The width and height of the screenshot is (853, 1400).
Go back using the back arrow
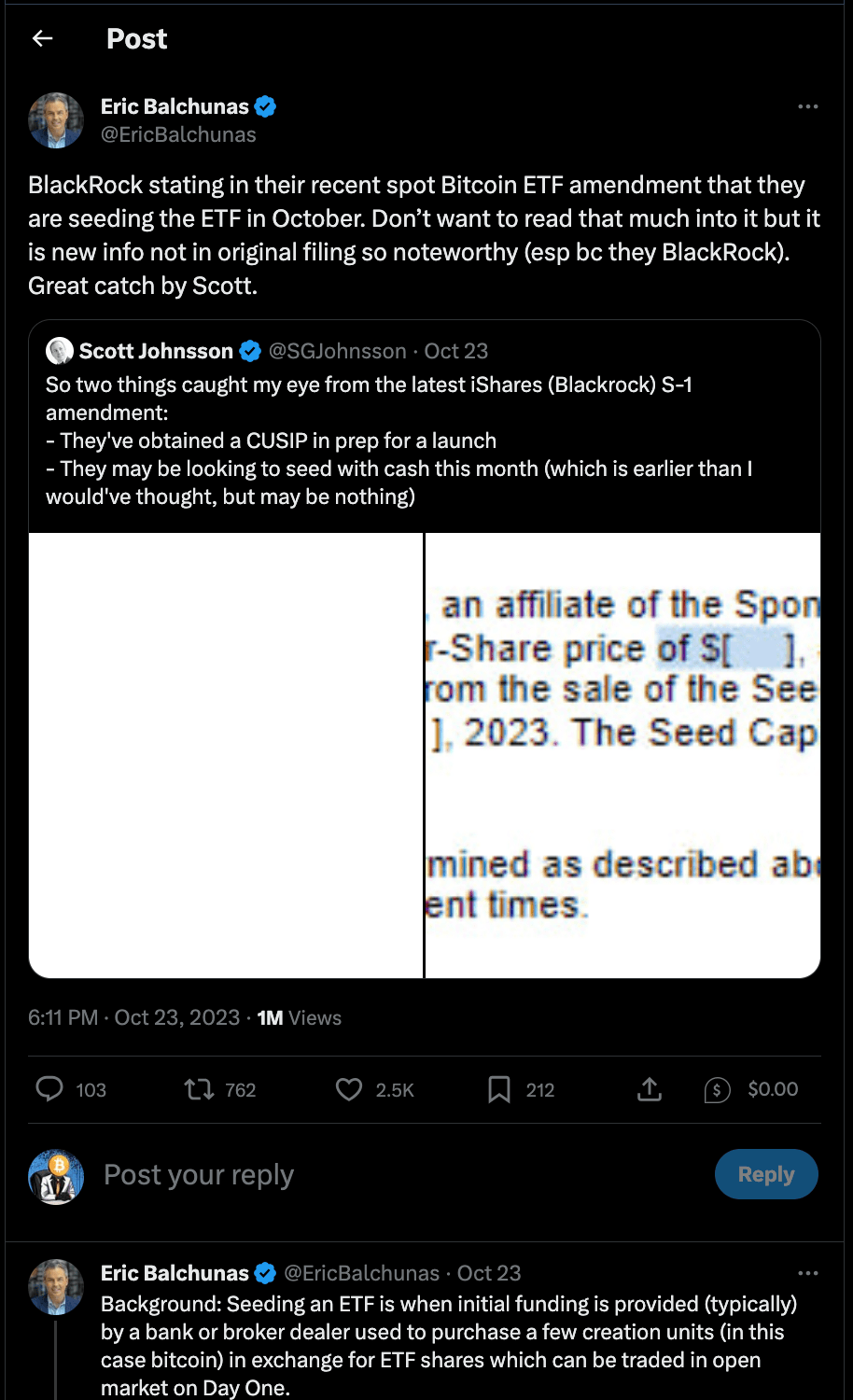(42, 38)
